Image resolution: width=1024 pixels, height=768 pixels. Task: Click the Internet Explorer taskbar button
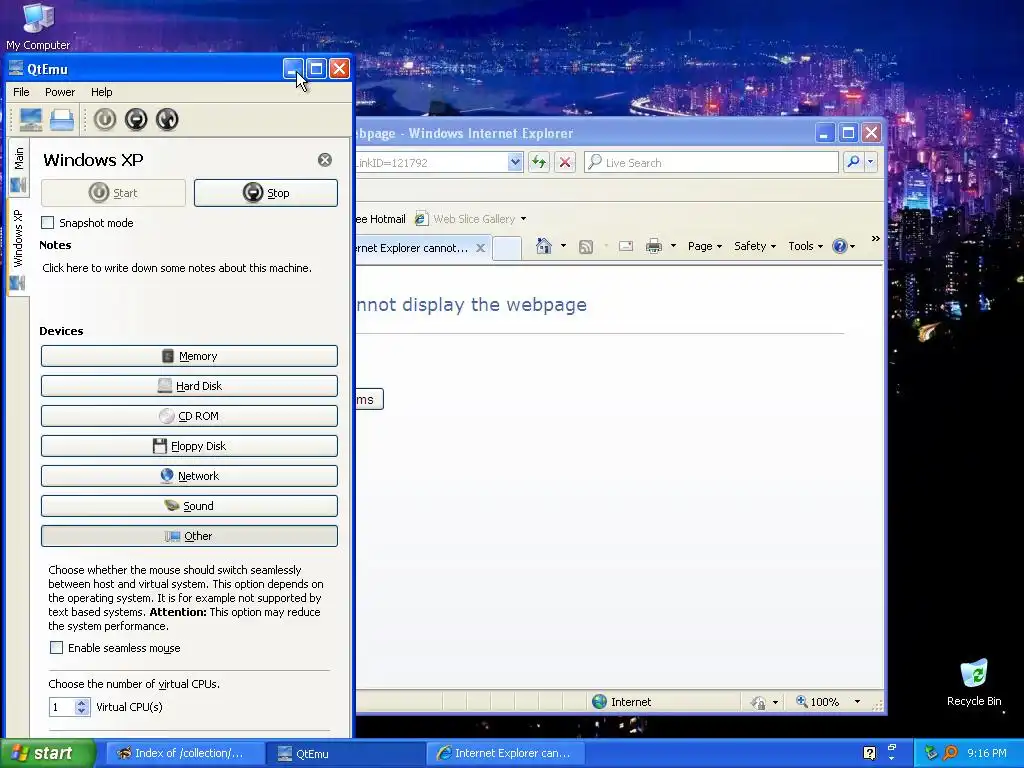505,754
